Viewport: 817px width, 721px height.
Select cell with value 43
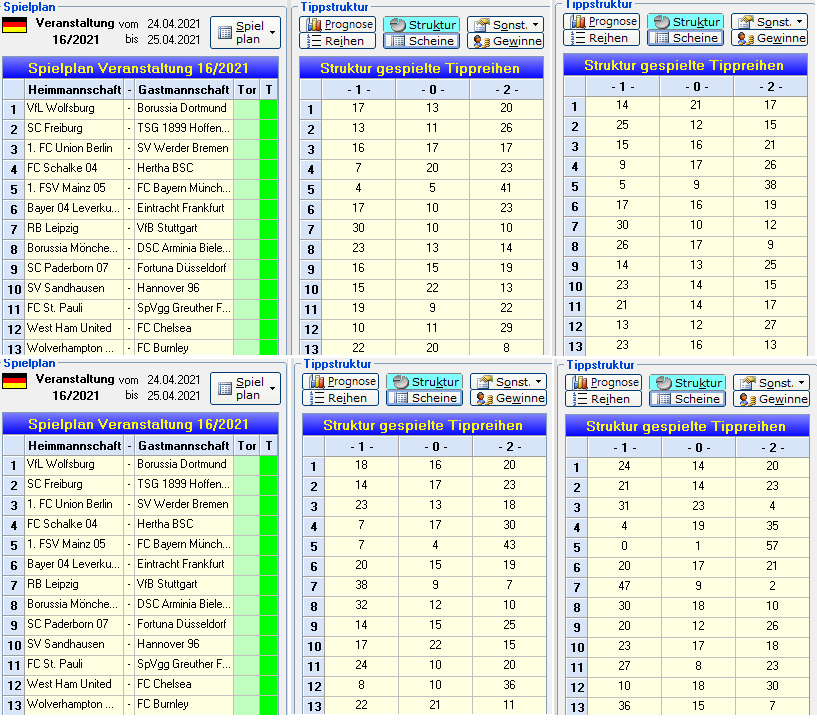coord(509,545)
